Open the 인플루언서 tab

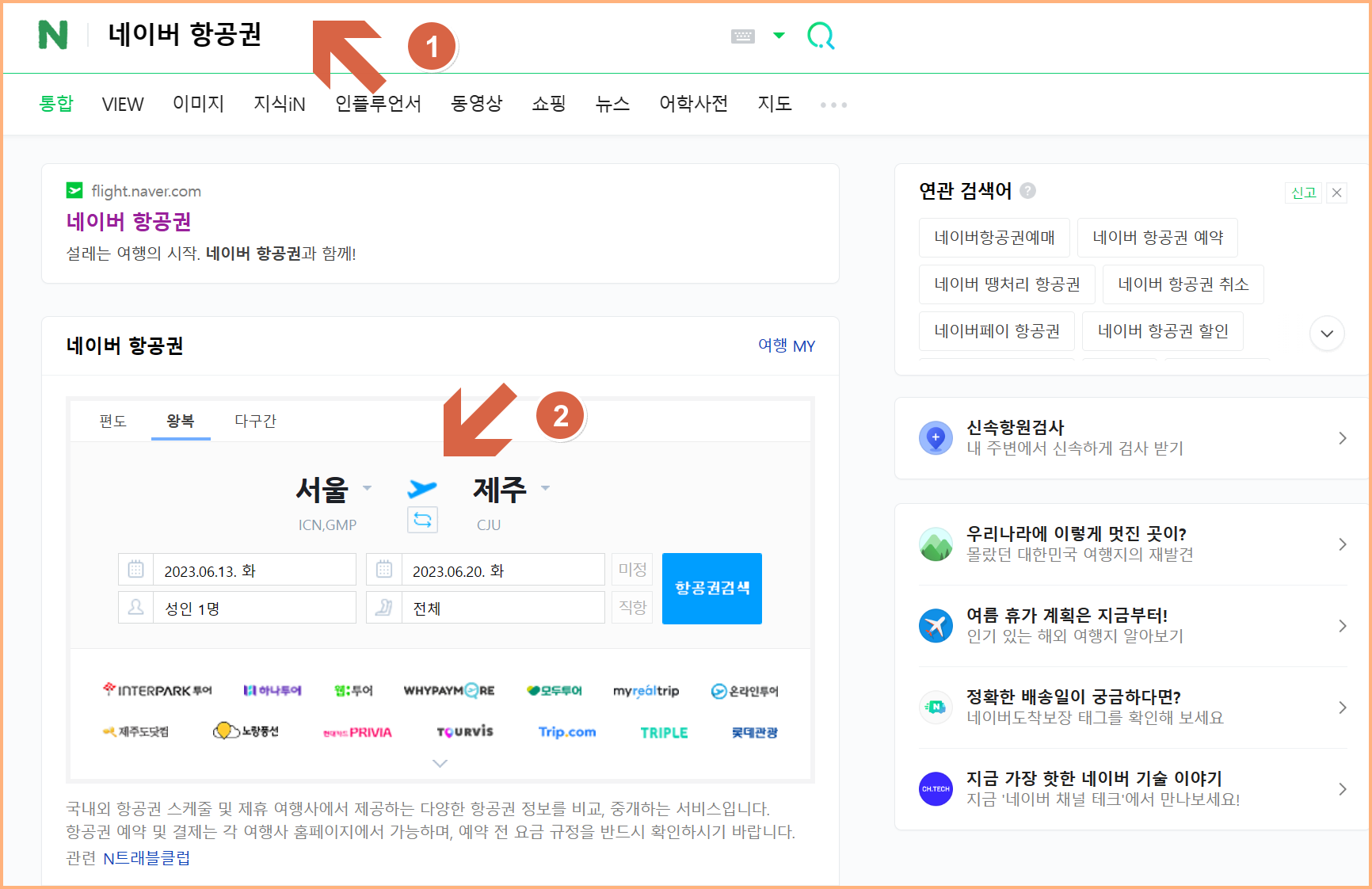tap(378, 104)
